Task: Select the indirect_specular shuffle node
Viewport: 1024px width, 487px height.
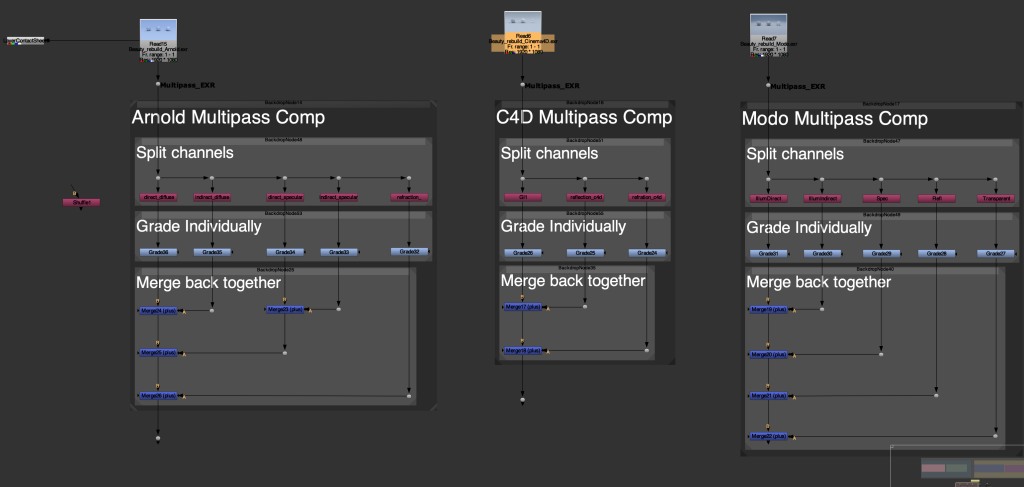Action: click(x=338, y=197)
